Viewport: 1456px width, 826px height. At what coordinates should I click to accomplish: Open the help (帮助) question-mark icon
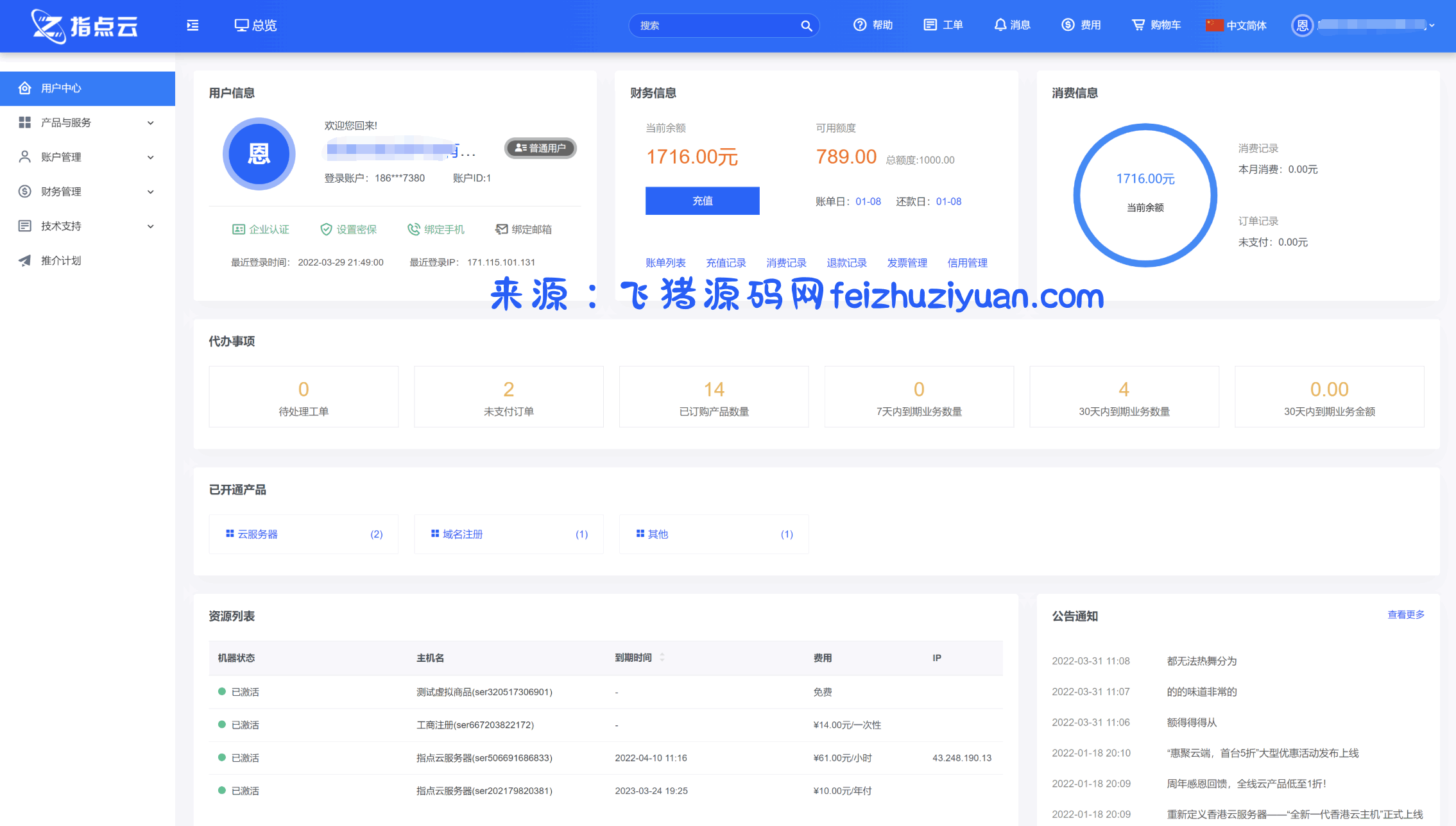coord(859,25)
